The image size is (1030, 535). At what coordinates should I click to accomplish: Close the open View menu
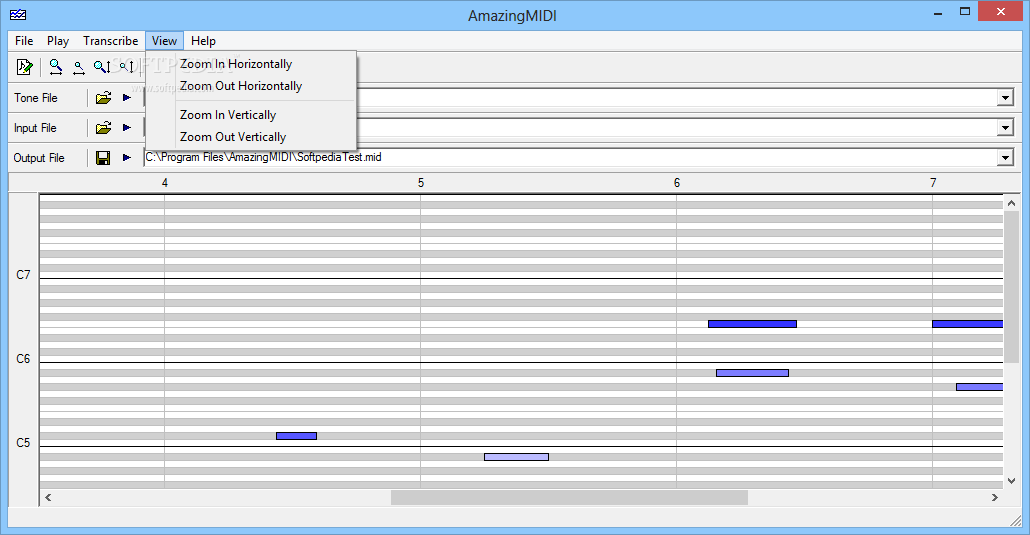pos(164,41)
